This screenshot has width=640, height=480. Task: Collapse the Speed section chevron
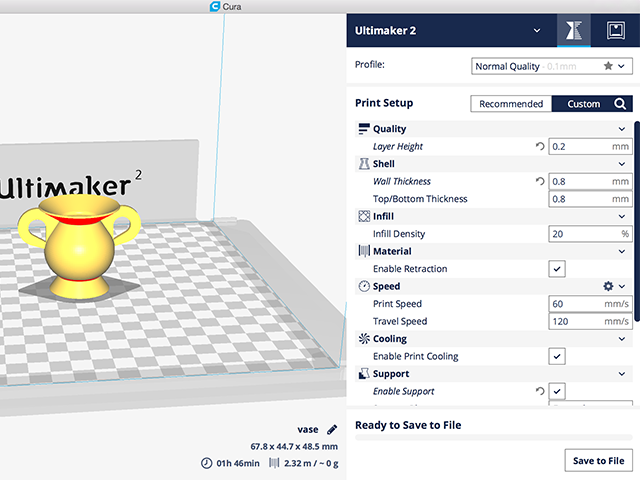pos(622,287)
